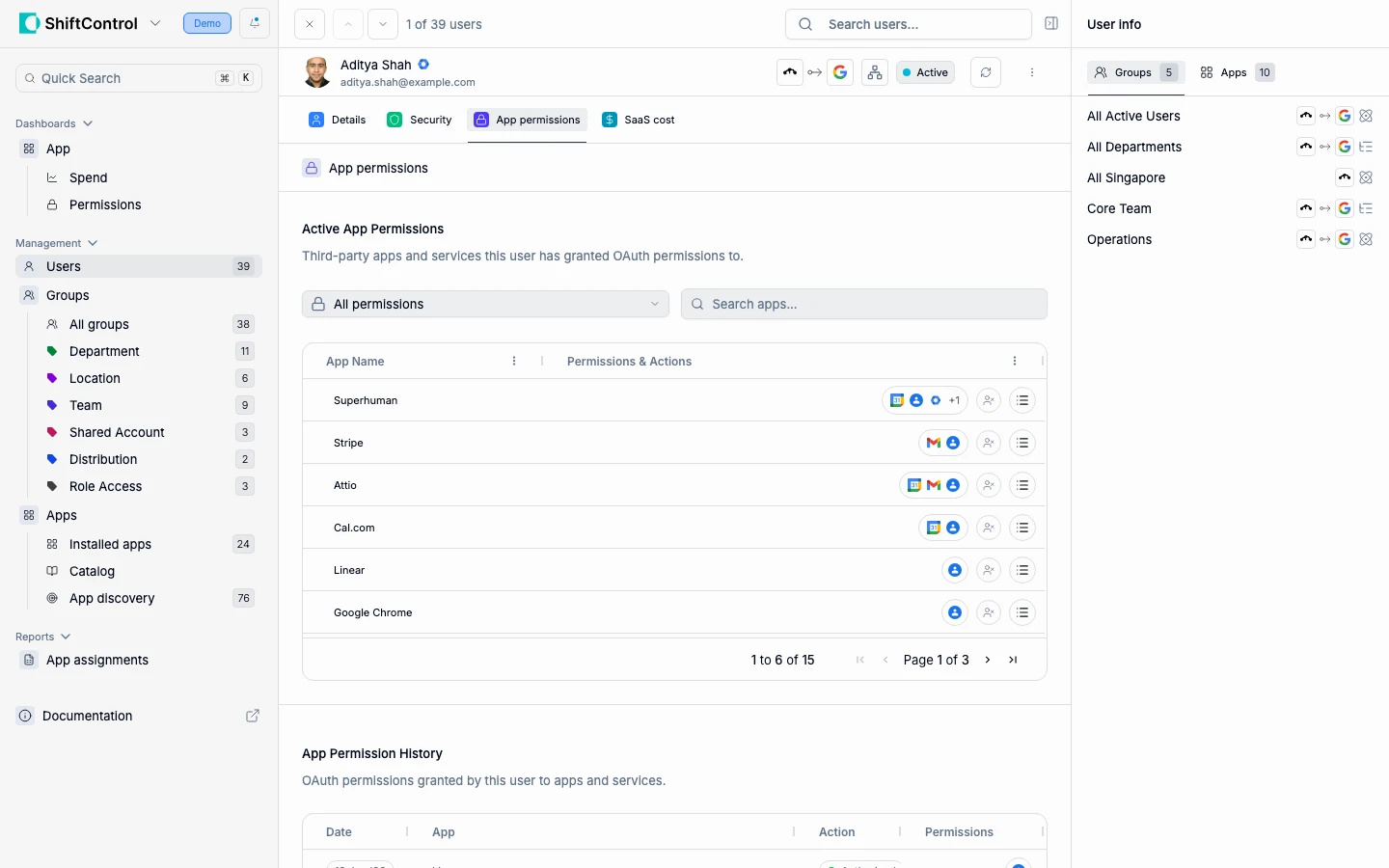Open the Superhuman app row
The width and height of the screenshot is (1389, 868).
674,400
